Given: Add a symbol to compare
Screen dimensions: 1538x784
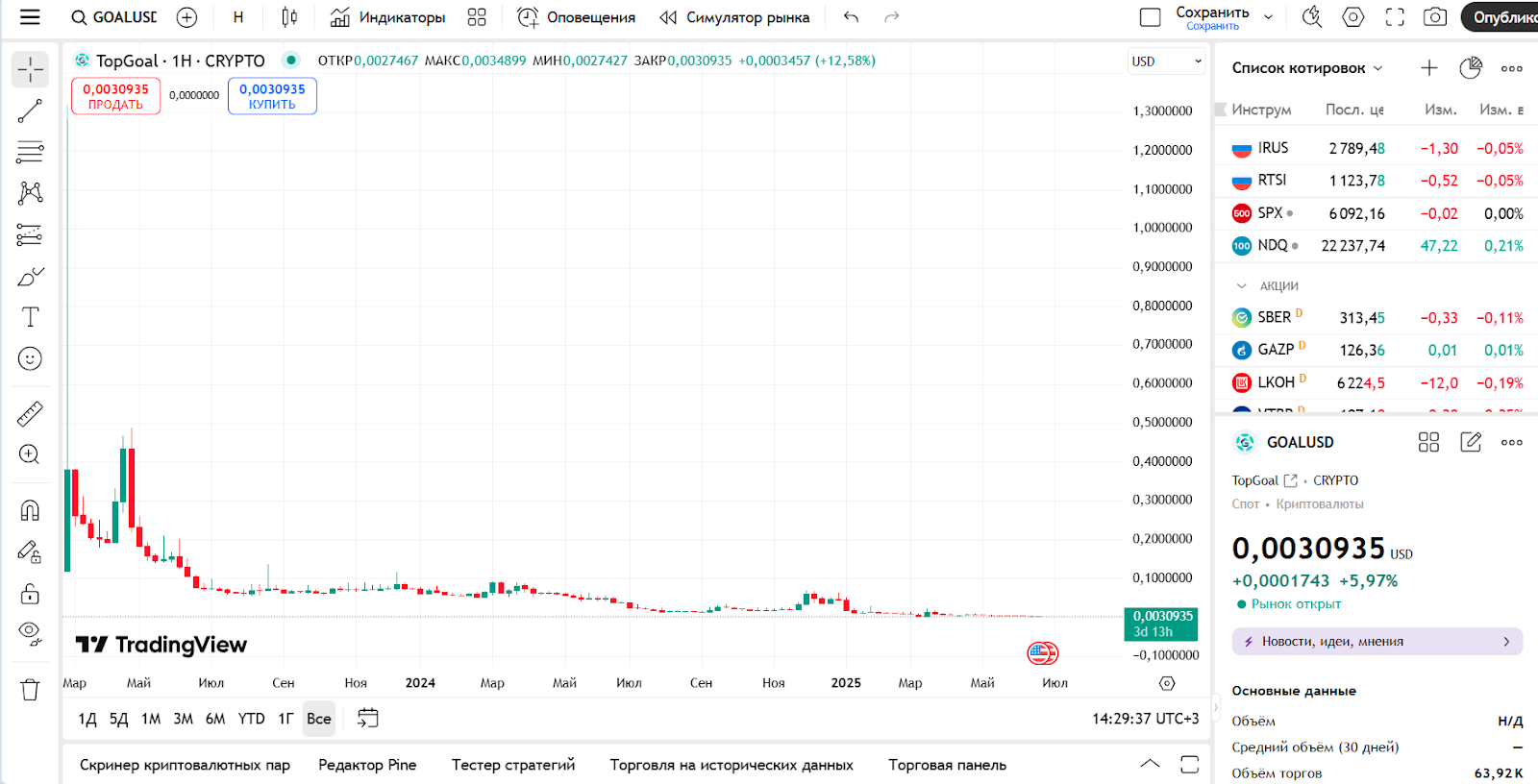Looking at the screenshot, I should [x=186, y=17].
